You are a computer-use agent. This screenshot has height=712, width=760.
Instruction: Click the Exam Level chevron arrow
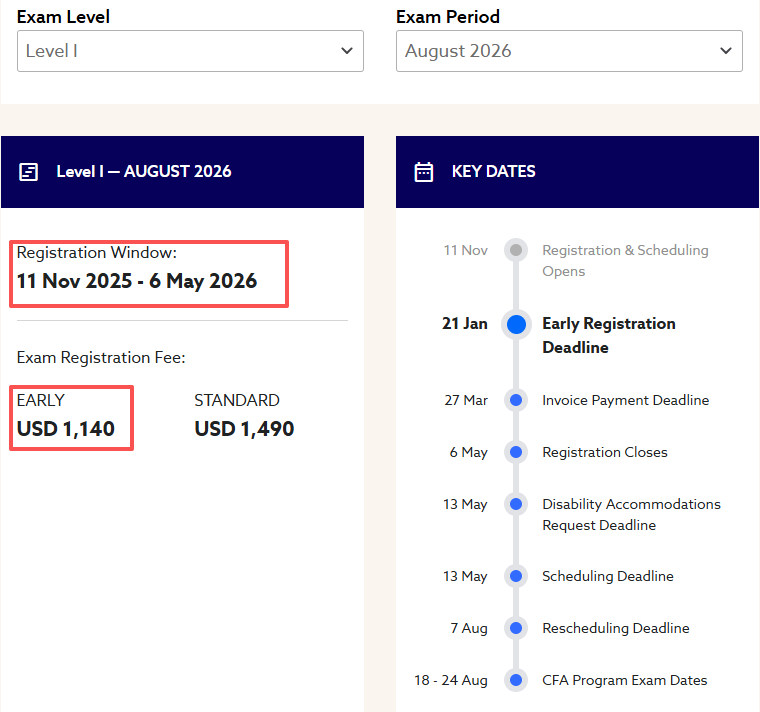pyautogui.click(x=347, y=51)
